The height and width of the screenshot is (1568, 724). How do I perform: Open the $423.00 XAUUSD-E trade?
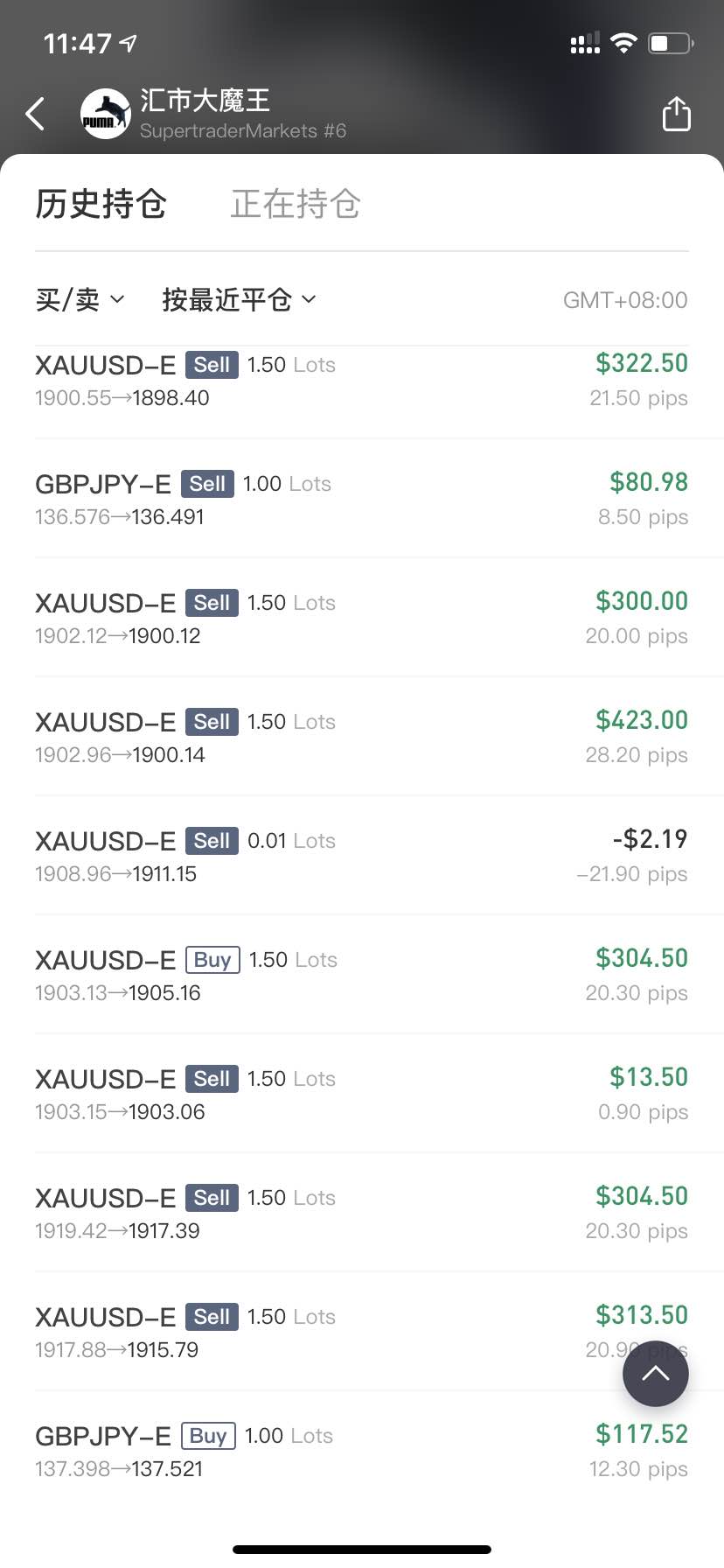362,737
